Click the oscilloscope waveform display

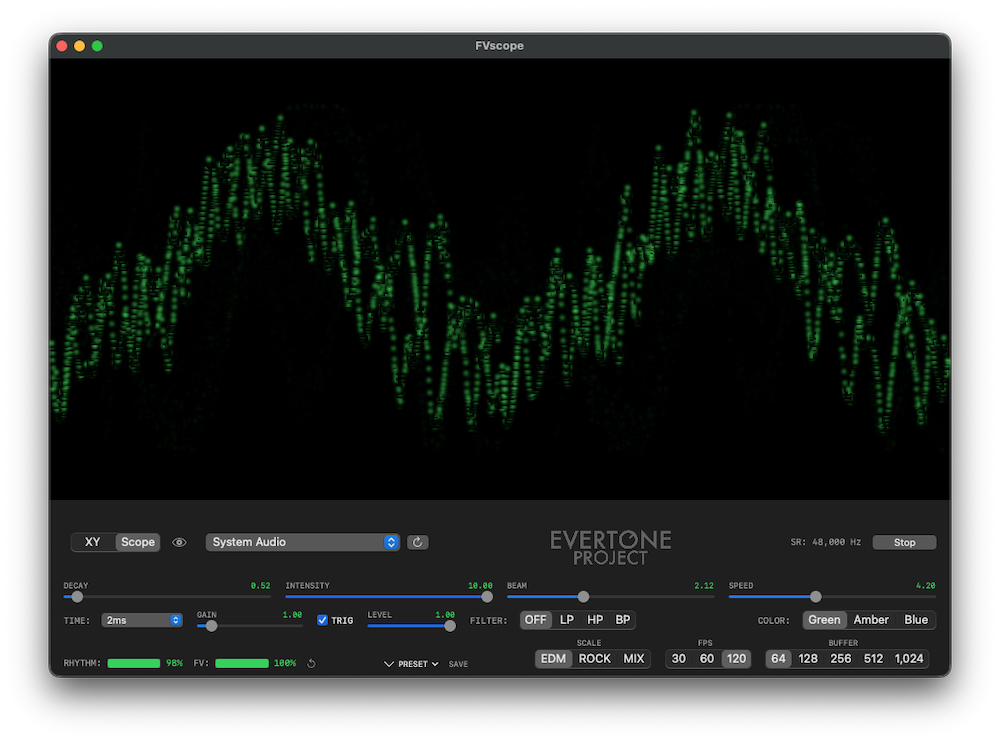click(x=500, y=280)
